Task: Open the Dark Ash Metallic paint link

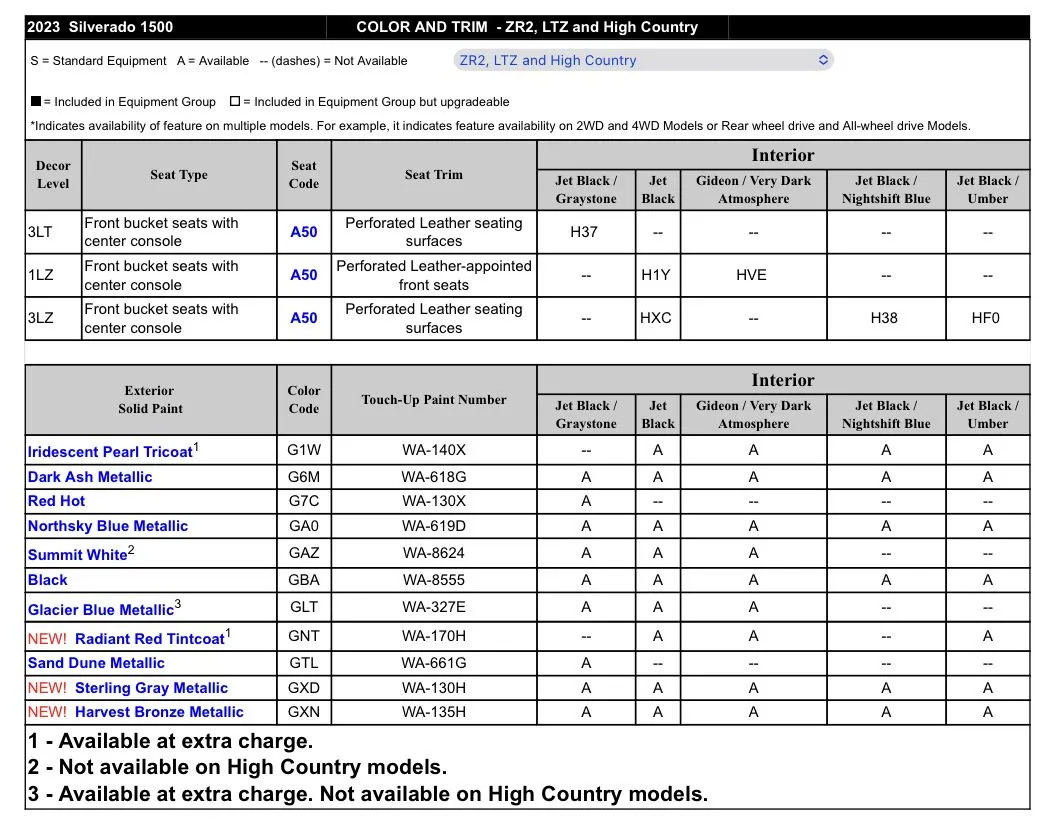Action: coord(90,477)
